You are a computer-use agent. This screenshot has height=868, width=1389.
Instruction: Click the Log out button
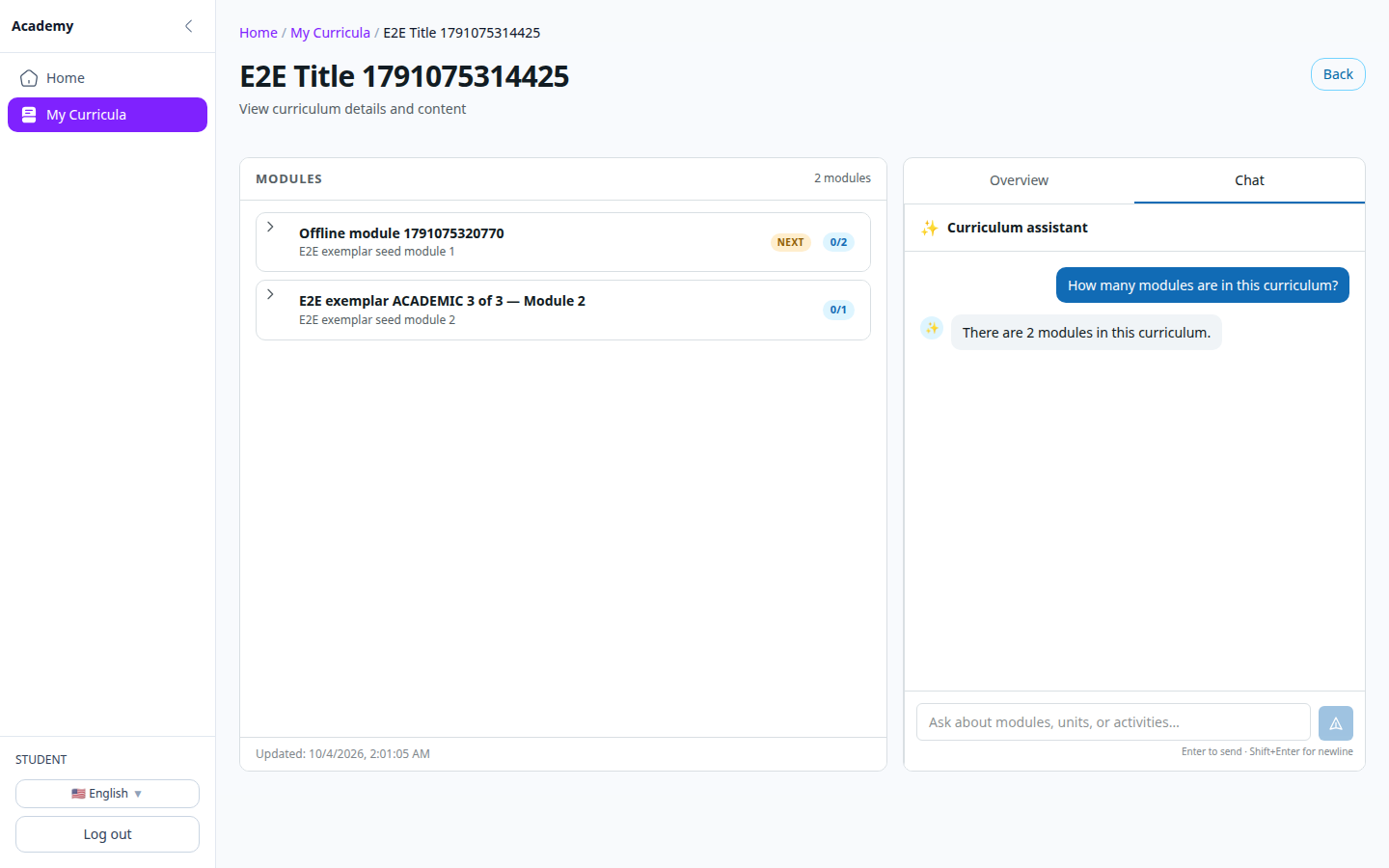[107, 834]
